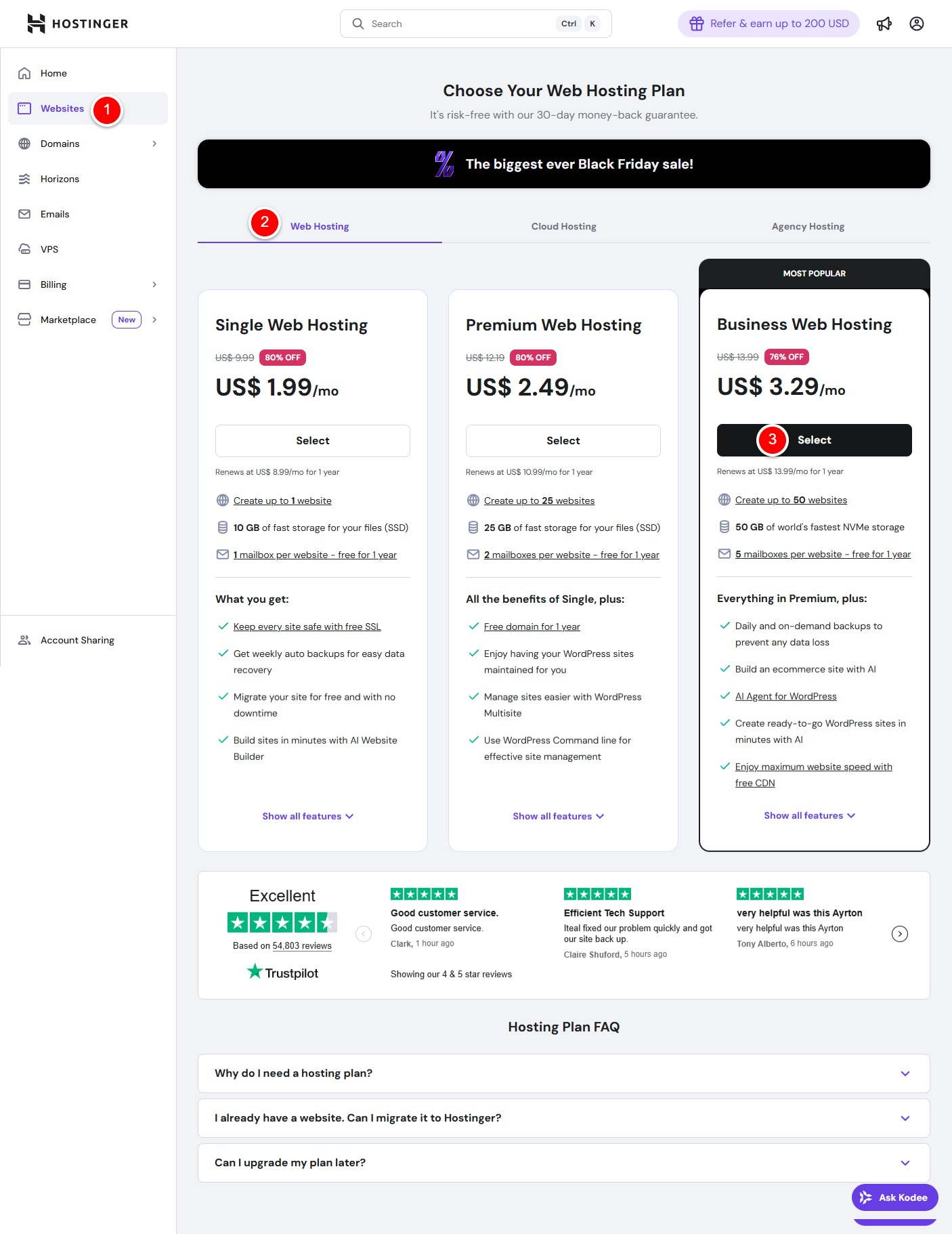
Task: Open the announcements megaphone icon
Action: coord(884,24)
